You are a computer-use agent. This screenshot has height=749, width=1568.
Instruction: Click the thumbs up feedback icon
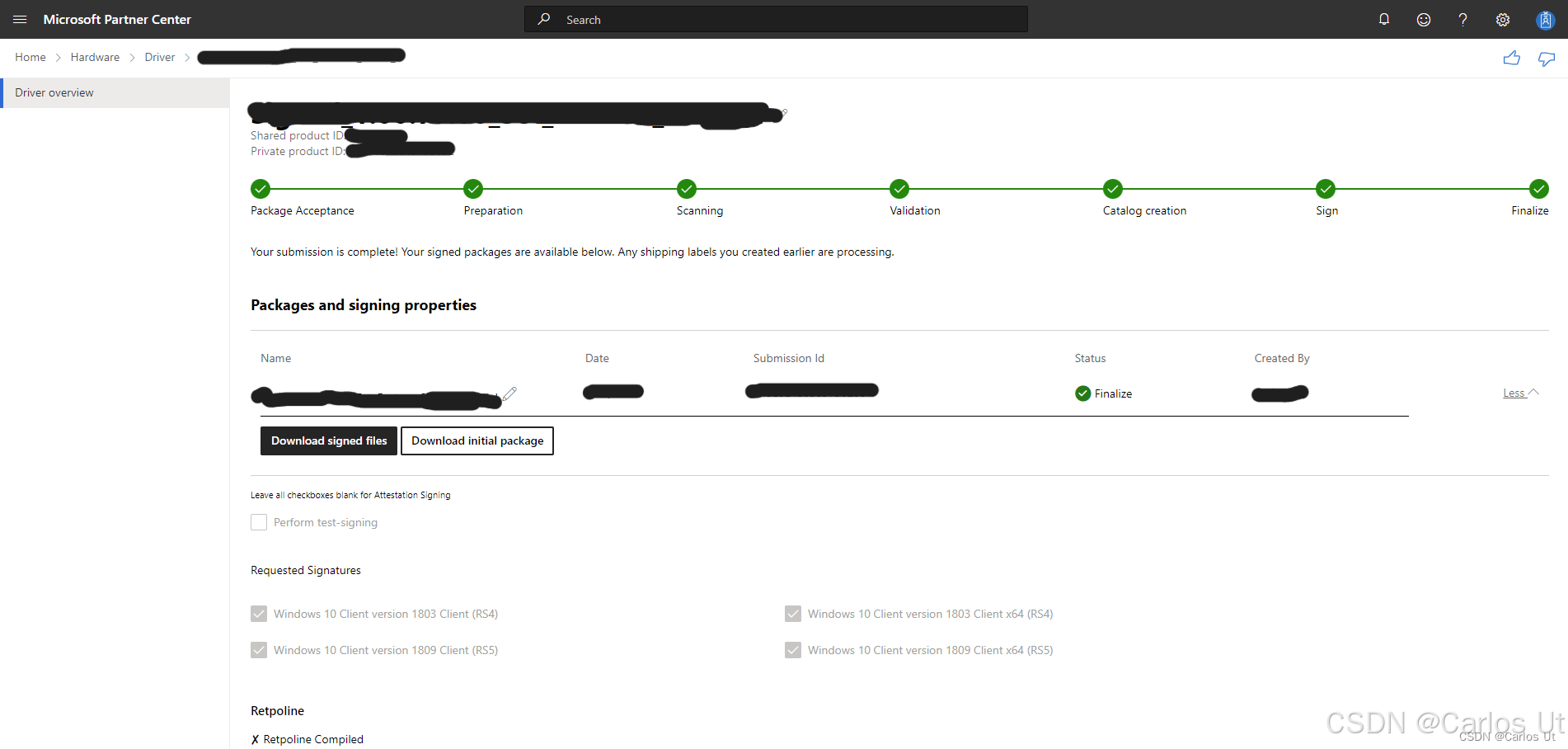pos(1511,58)
